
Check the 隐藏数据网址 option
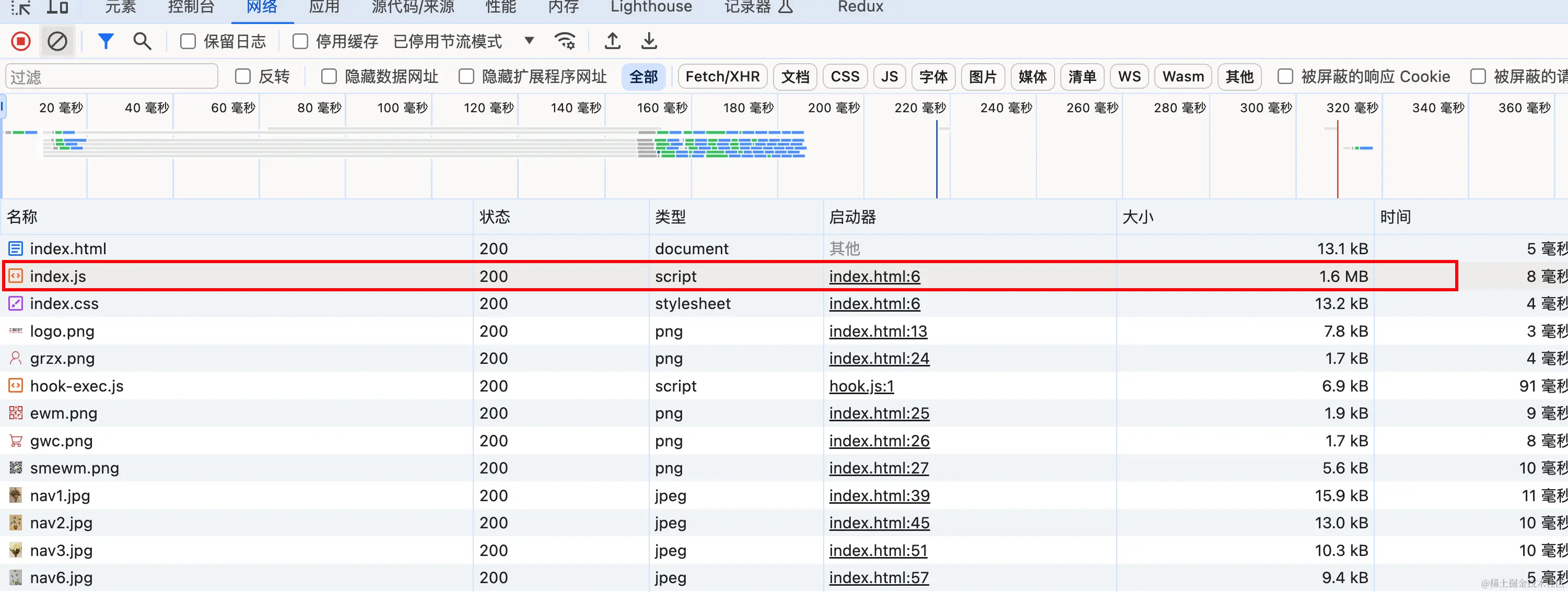329,77
